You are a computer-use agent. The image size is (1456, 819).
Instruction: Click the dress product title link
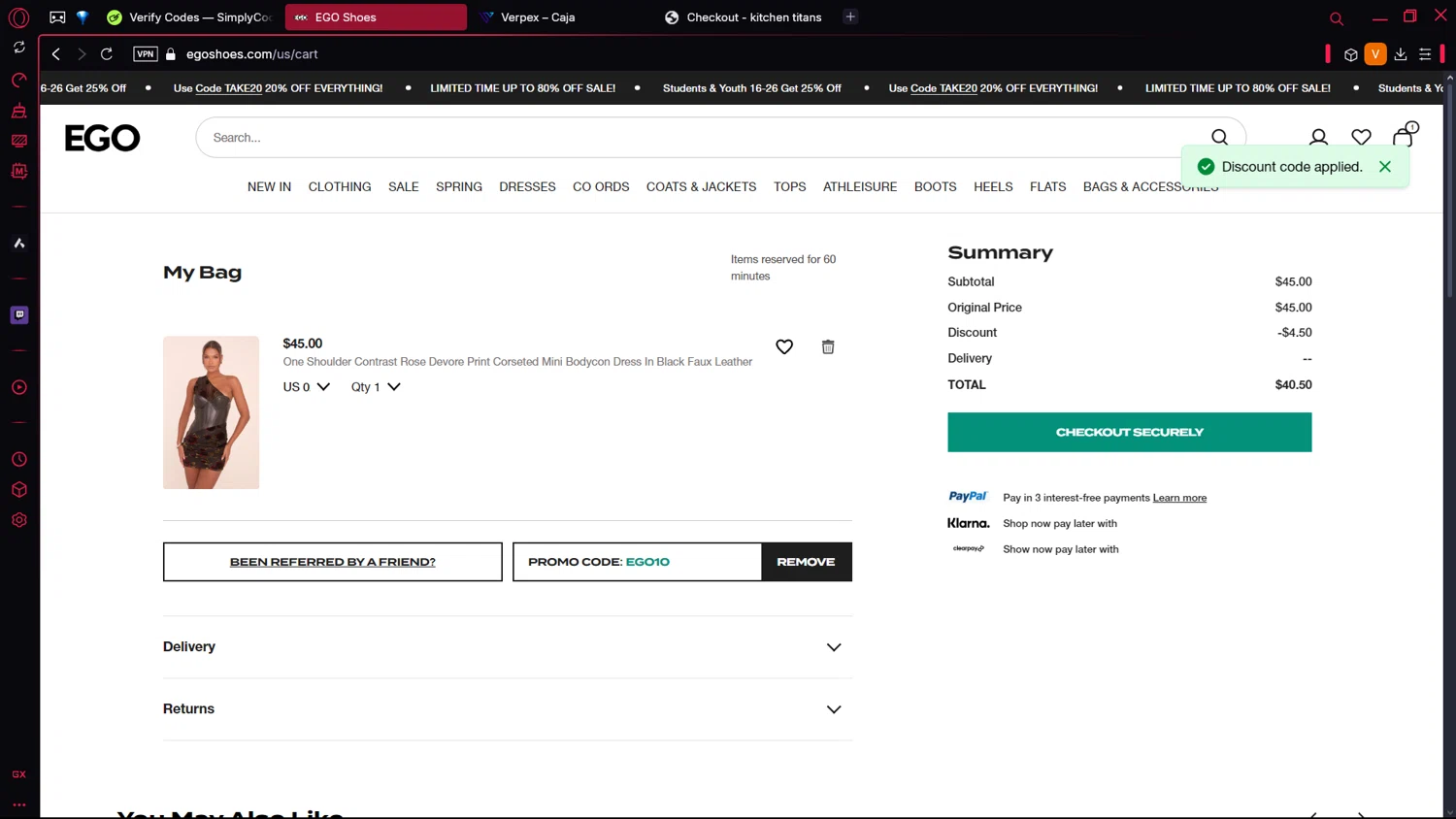[517, 362]
